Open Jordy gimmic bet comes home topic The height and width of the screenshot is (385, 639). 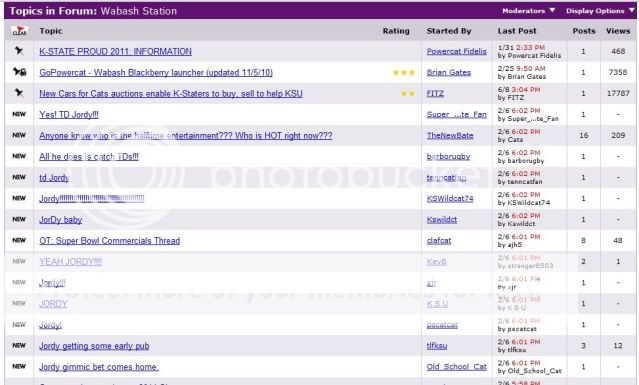click(x=99, y=367)
